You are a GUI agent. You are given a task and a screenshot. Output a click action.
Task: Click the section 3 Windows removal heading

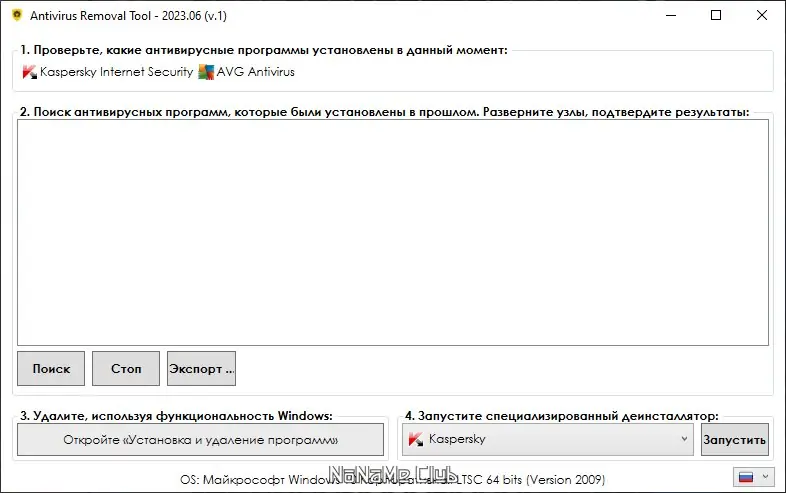coord(176,416)
